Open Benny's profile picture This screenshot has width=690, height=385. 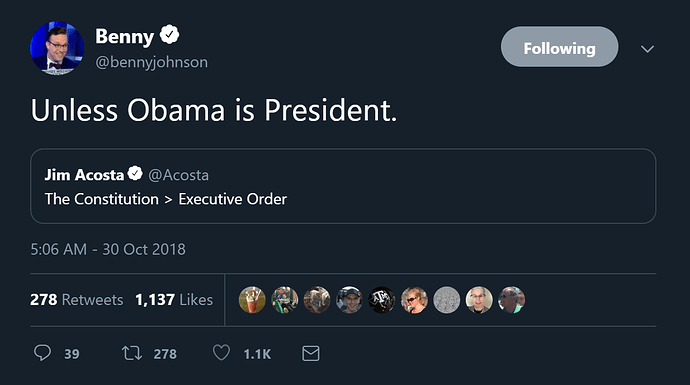pyautogui.click(x=57, y=48)
